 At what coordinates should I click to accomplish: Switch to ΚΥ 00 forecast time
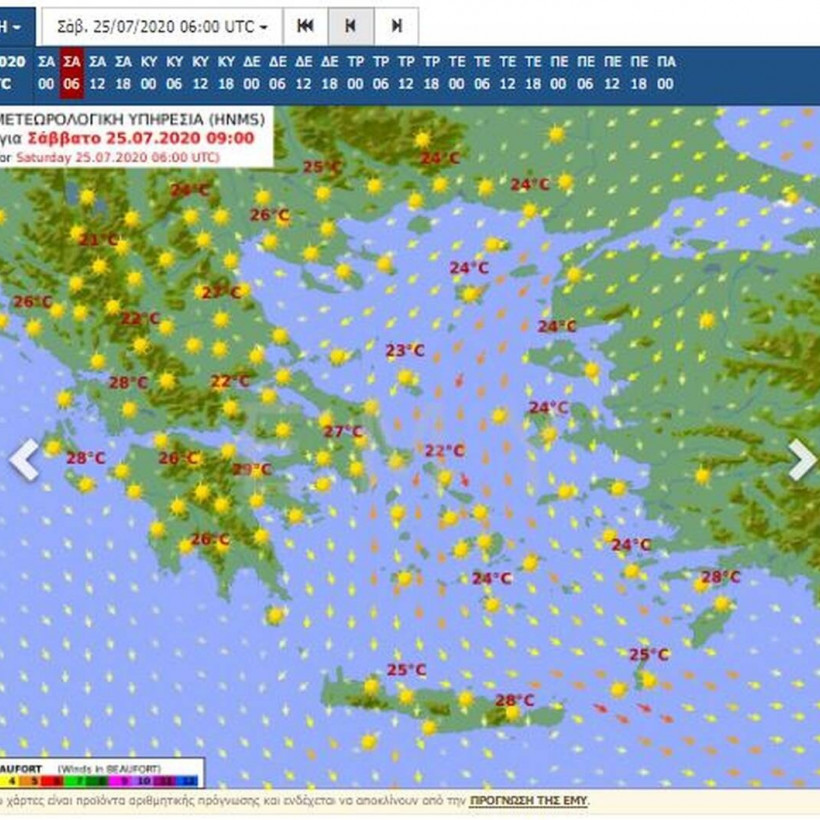point(149,73)
